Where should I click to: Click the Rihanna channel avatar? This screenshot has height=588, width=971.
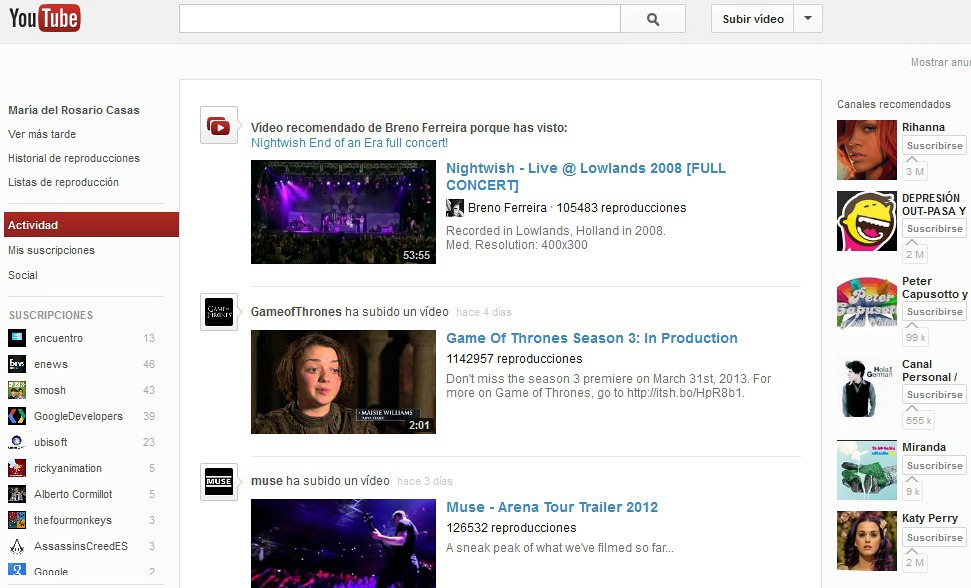point(866,150)
